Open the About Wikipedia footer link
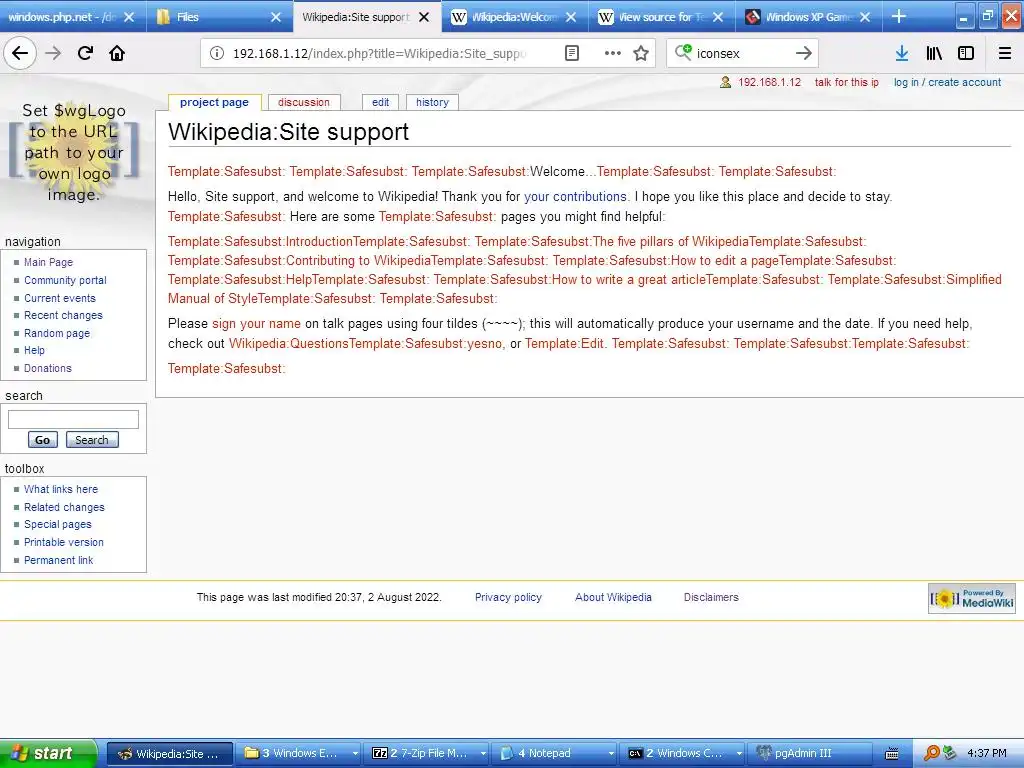The width and height of the screenshot is (1024, 768). pyautogui.click(x=613, y=597)
